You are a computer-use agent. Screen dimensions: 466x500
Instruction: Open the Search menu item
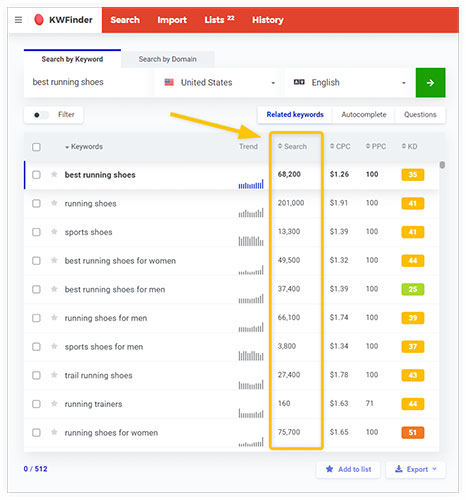(125, 20)
